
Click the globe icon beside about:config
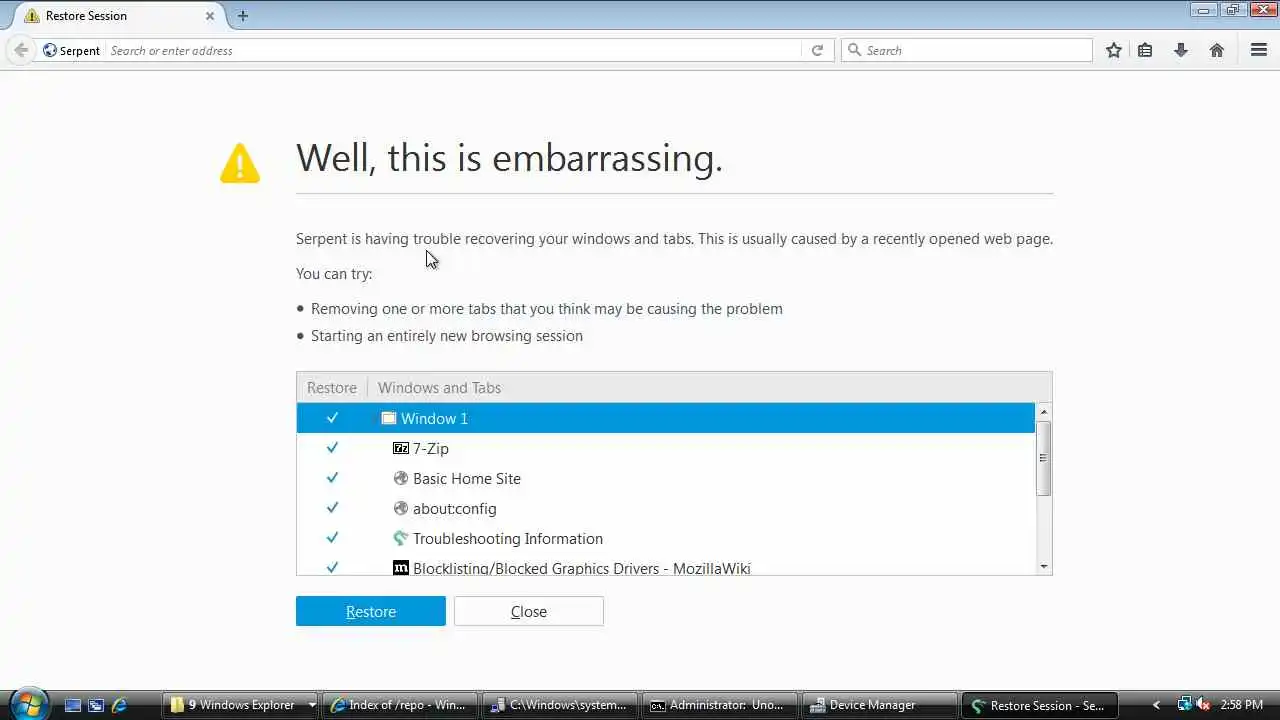tap(401, 508)
